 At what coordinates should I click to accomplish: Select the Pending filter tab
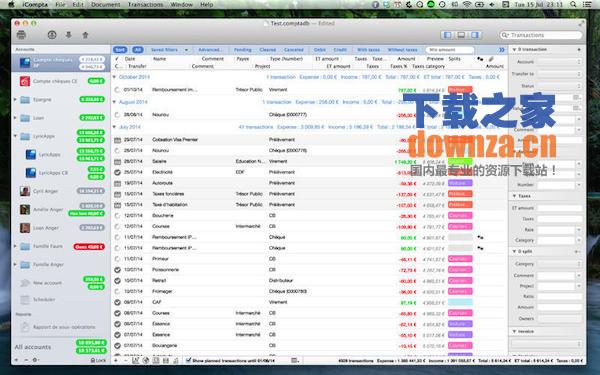[x=243, y=50]
